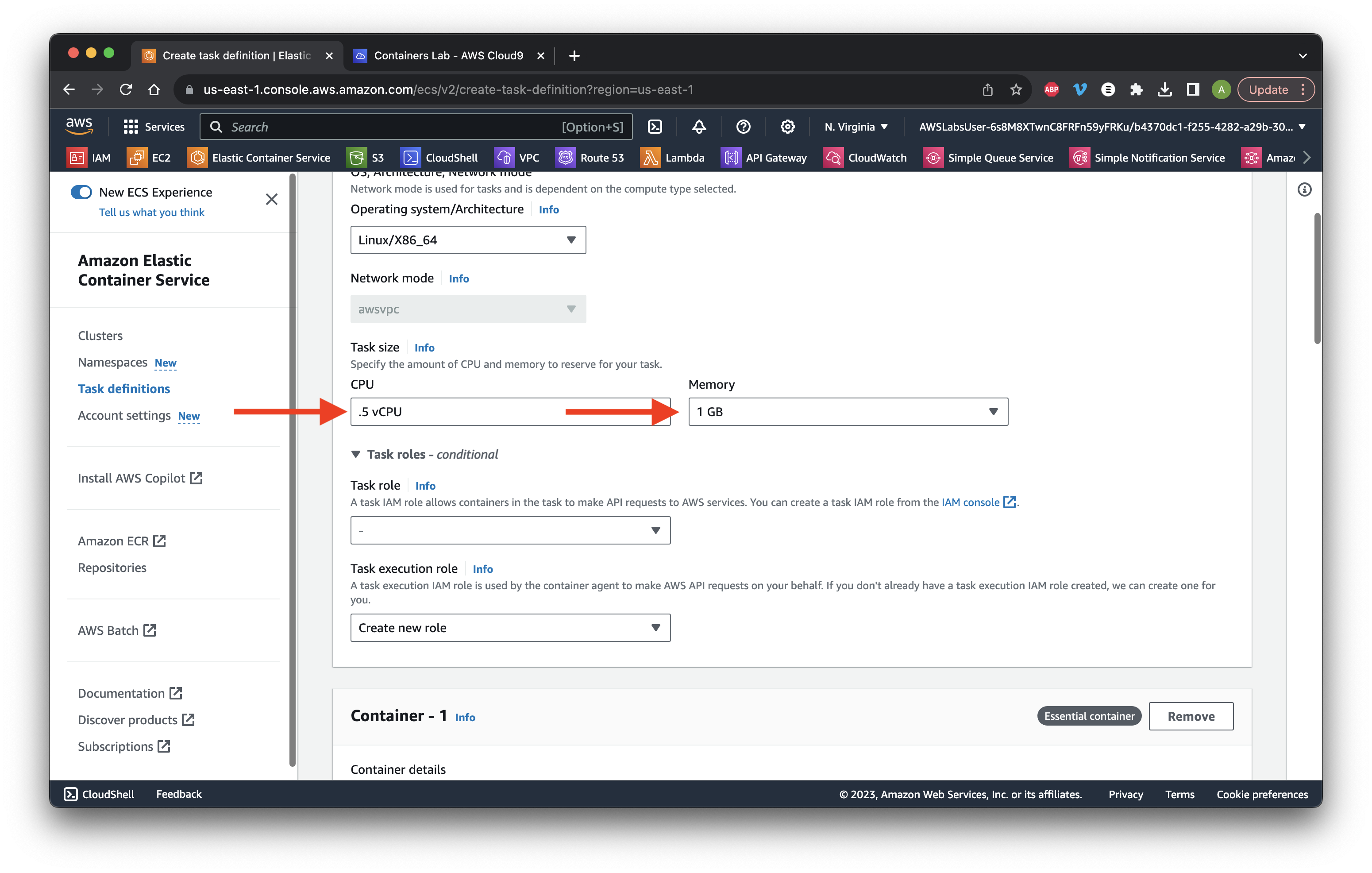Open the browser downloads icon
Viewport: 1372px width, 873px height.
click(x=1164, y=89)
